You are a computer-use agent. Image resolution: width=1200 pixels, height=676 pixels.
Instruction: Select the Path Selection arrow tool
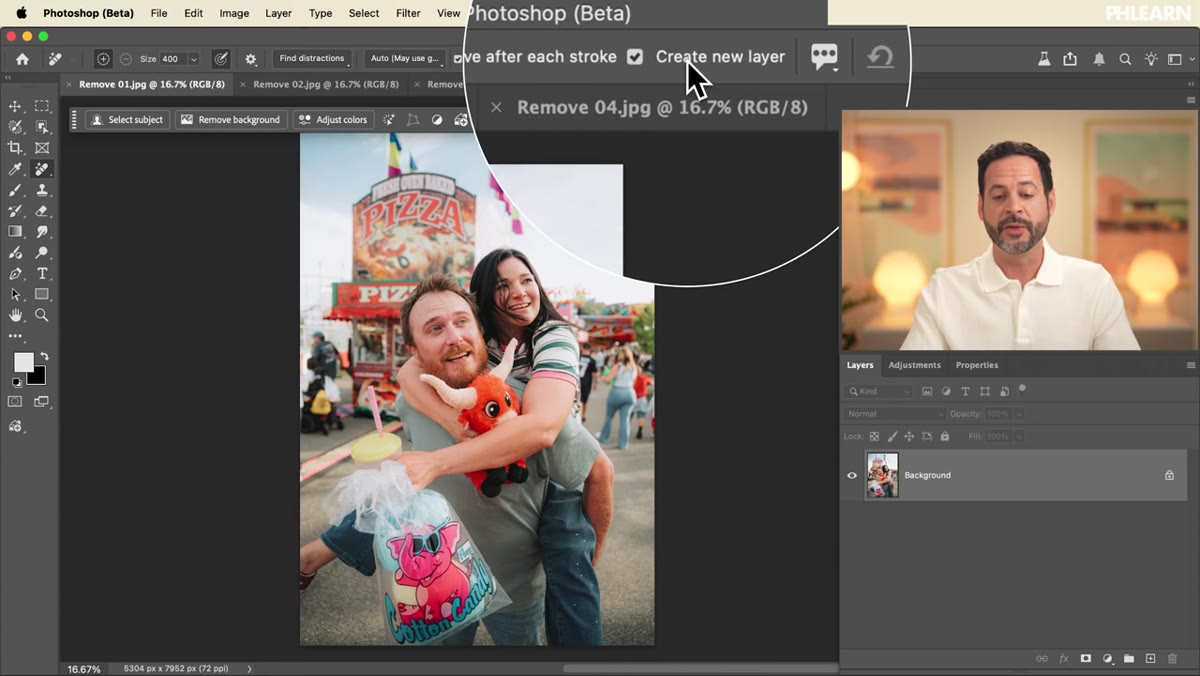click(15, 295)
